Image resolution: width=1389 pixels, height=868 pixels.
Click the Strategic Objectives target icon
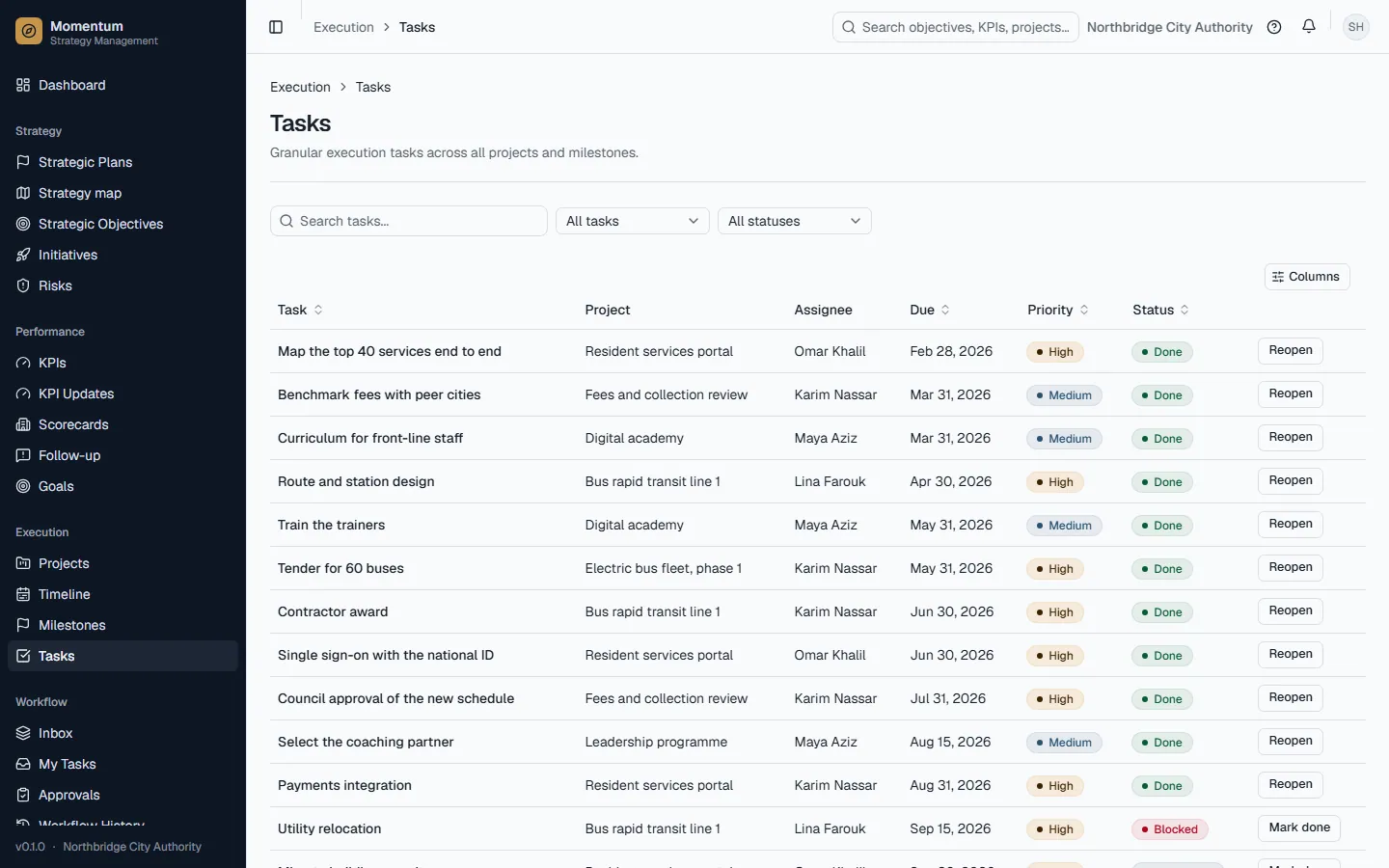[x=23, y=224]
